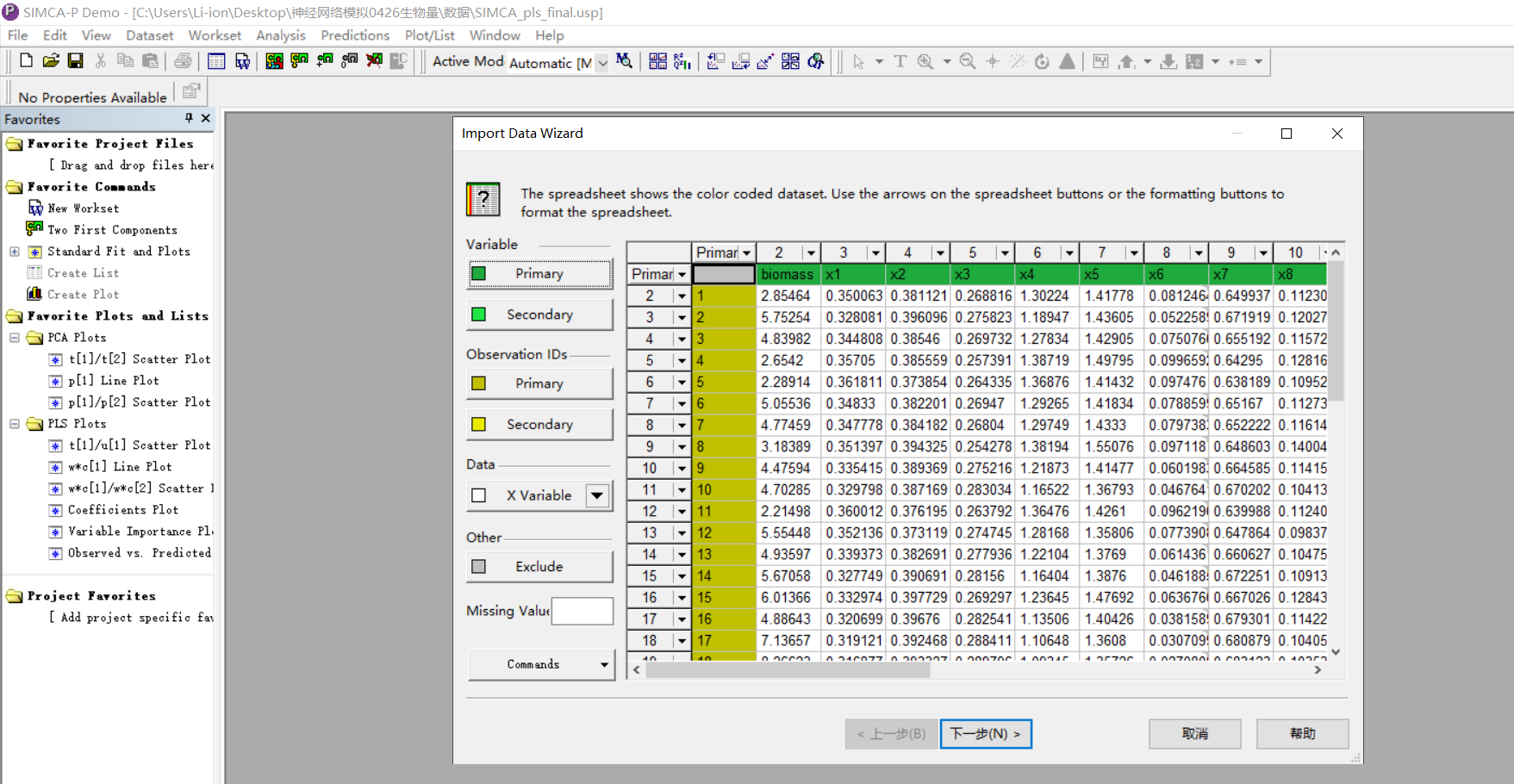The image size is (1514, 784).
Task: Open the row 10 type dropdown arrow
Action: point(682,468)
